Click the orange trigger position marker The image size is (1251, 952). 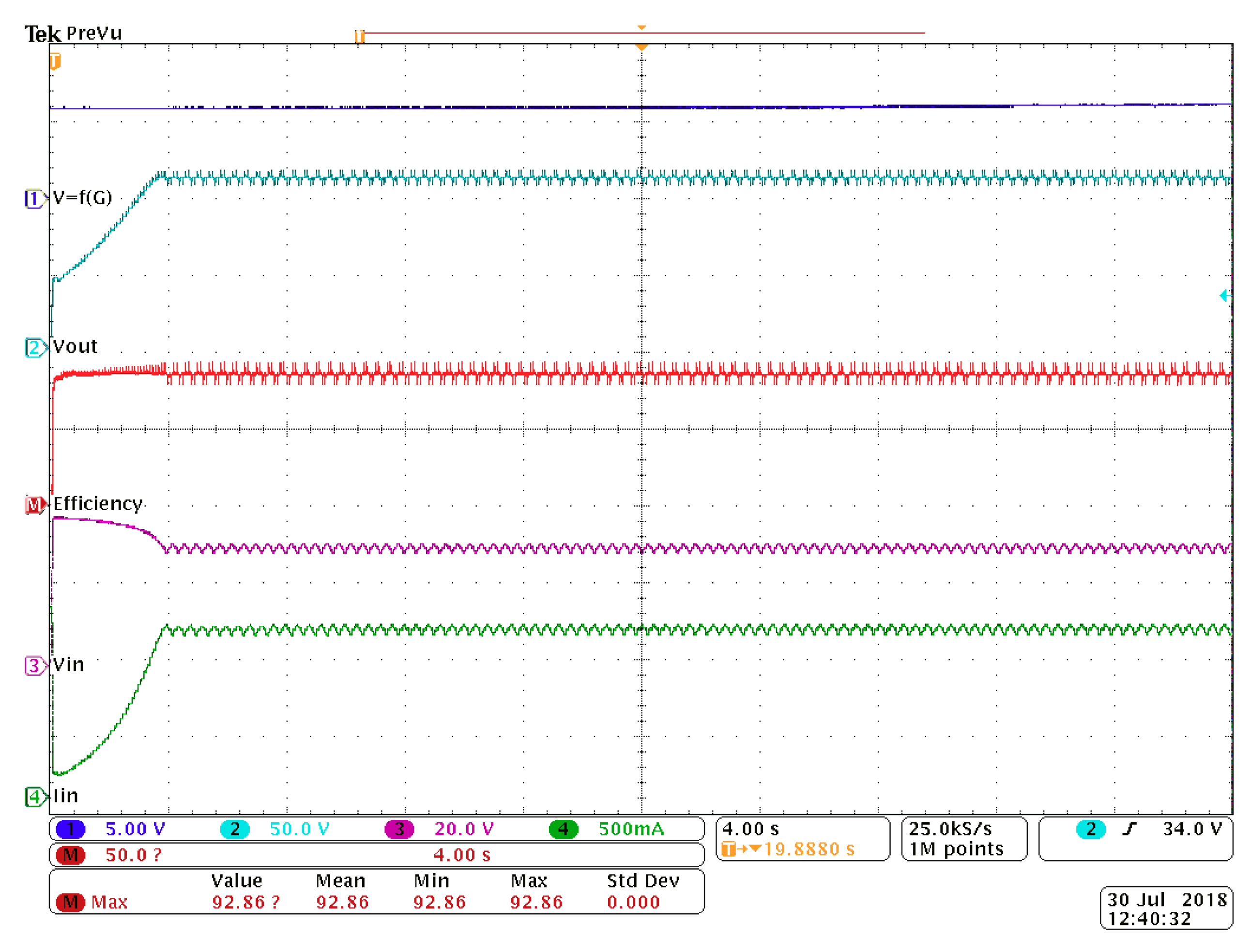tap(641, 47)
